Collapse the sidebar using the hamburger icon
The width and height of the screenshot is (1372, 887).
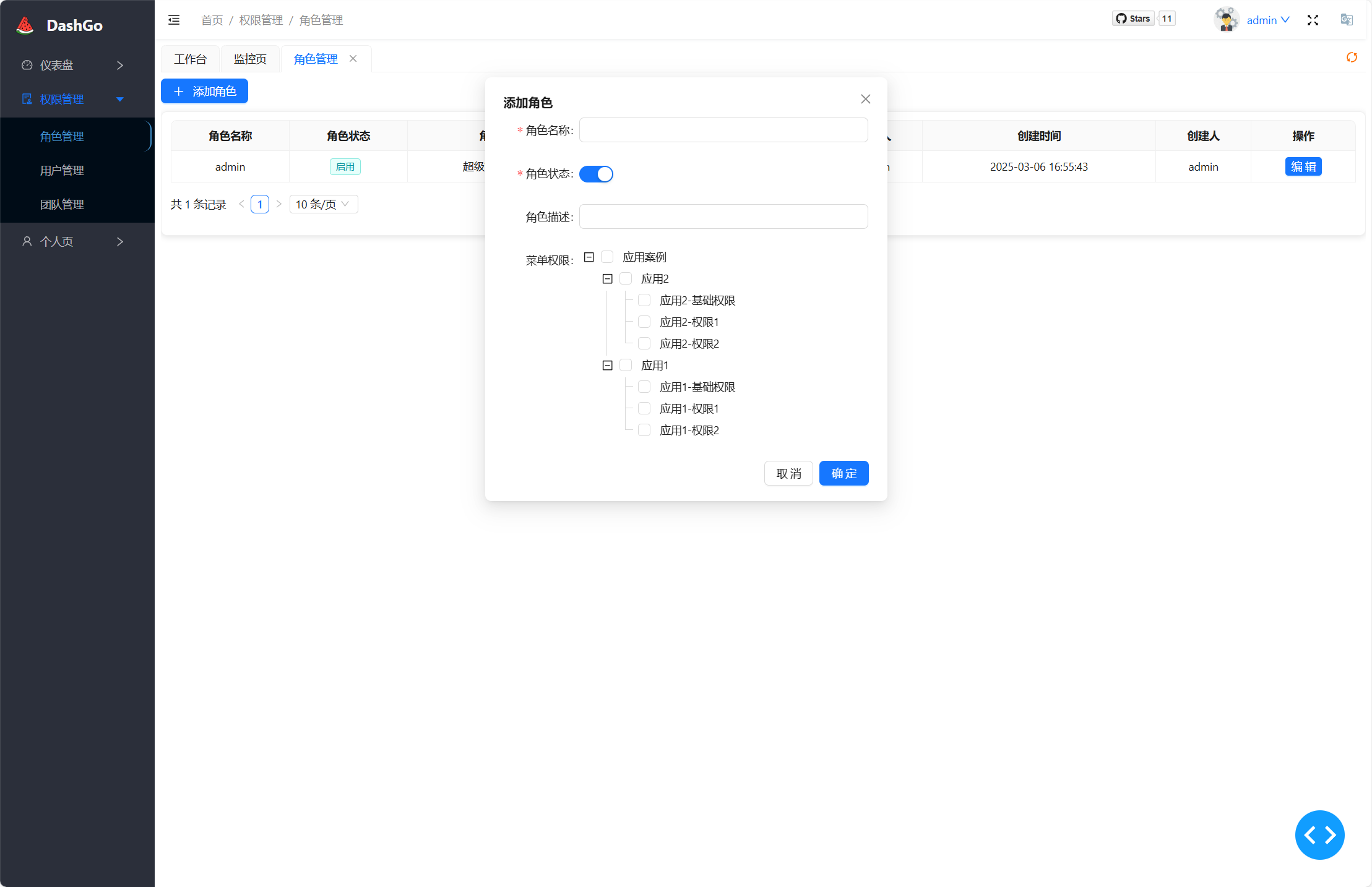pos(174,19)
